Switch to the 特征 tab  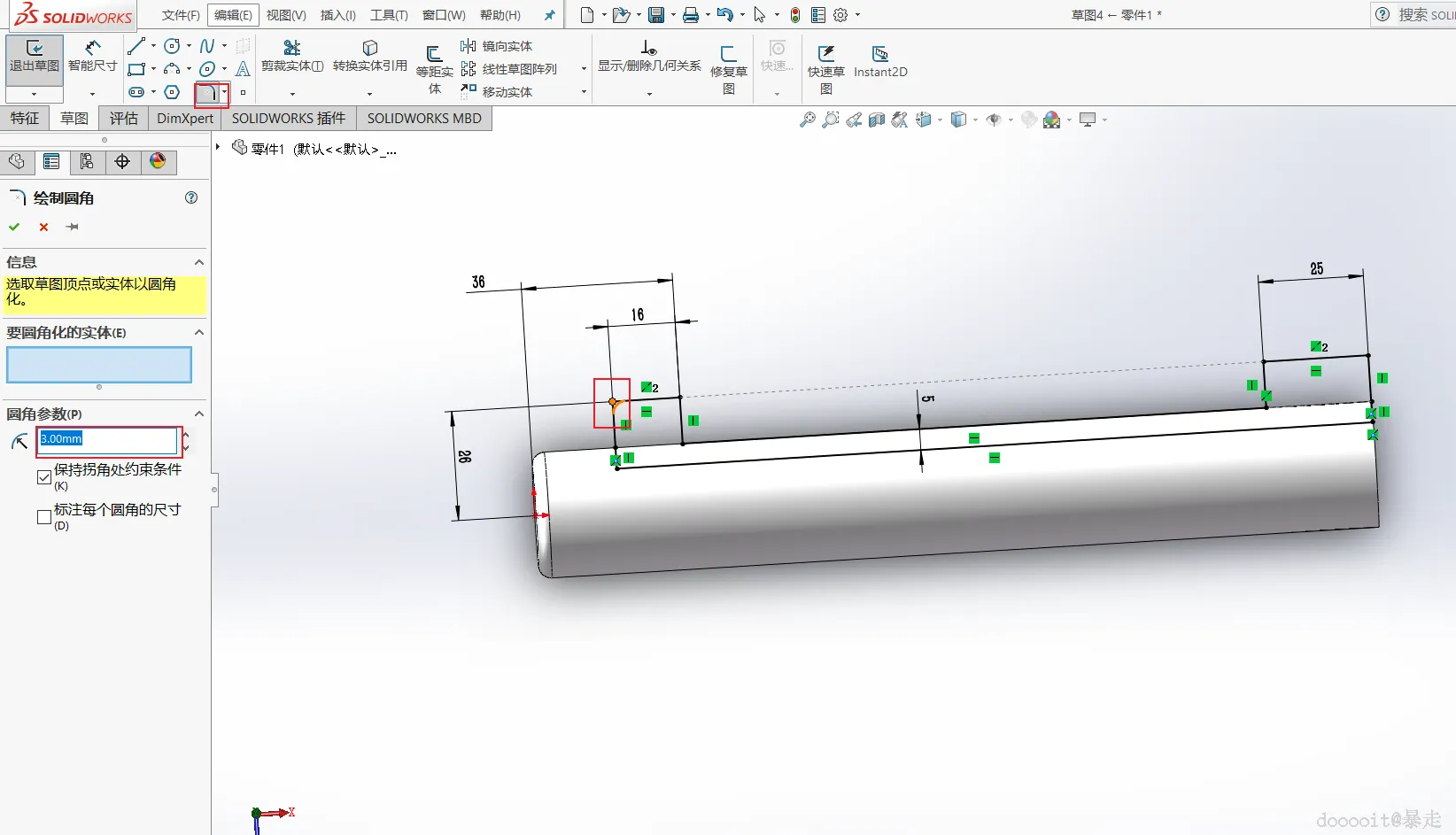click(x=25, y=119)
